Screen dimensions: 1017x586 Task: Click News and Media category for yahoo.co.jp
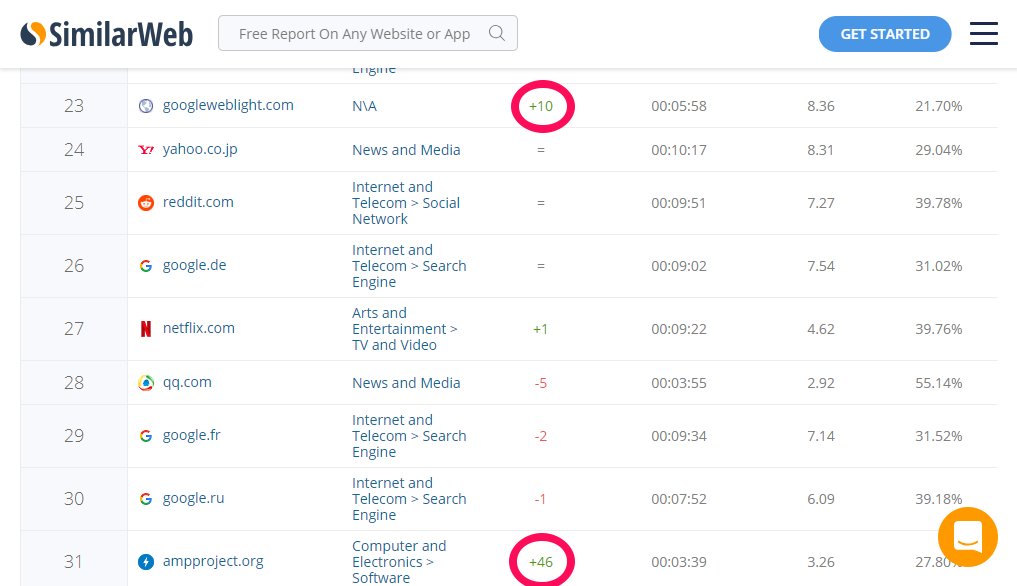pos(406,150)
